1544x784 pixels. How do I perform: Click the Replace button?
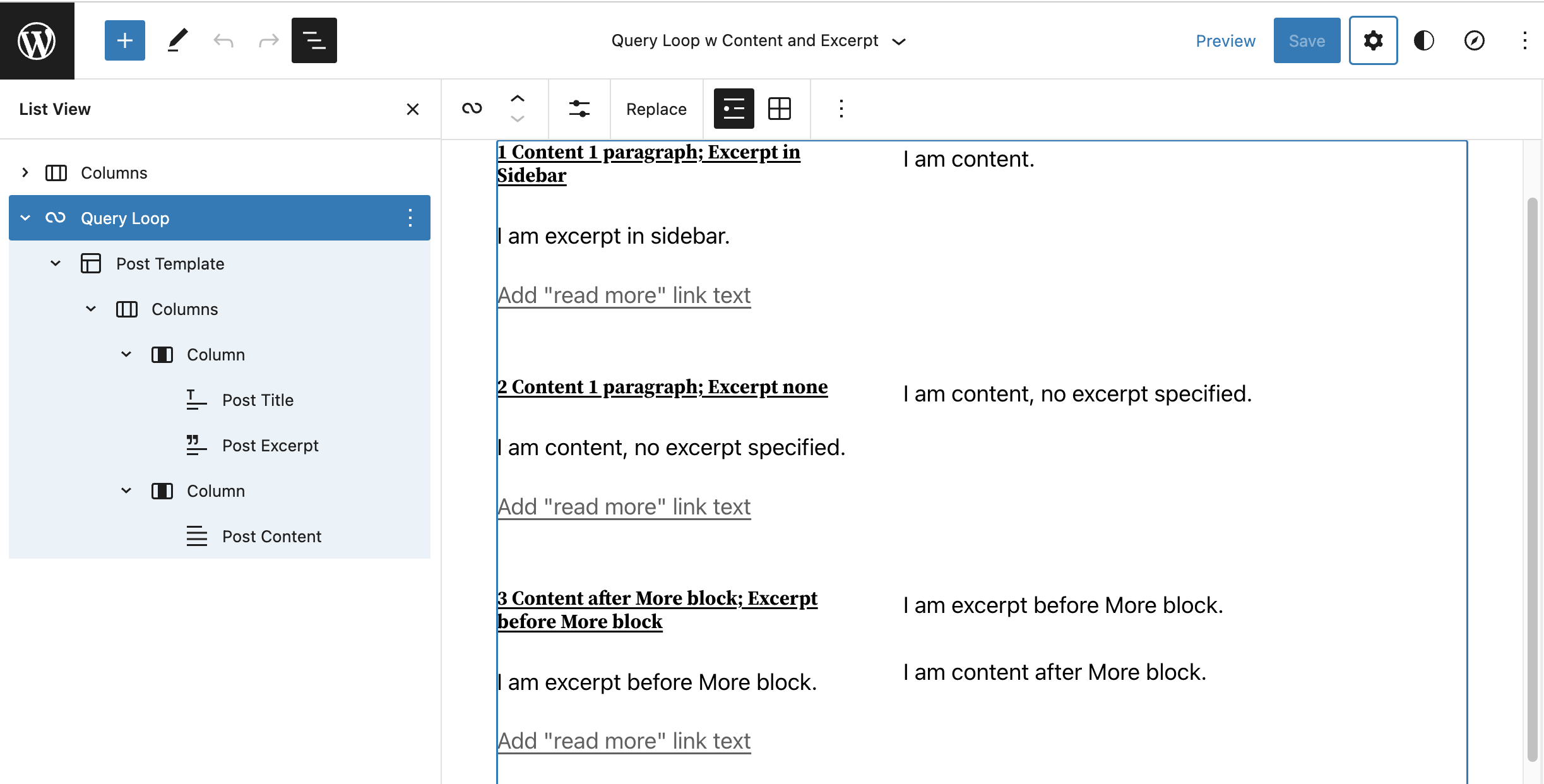tap(656, 109)
